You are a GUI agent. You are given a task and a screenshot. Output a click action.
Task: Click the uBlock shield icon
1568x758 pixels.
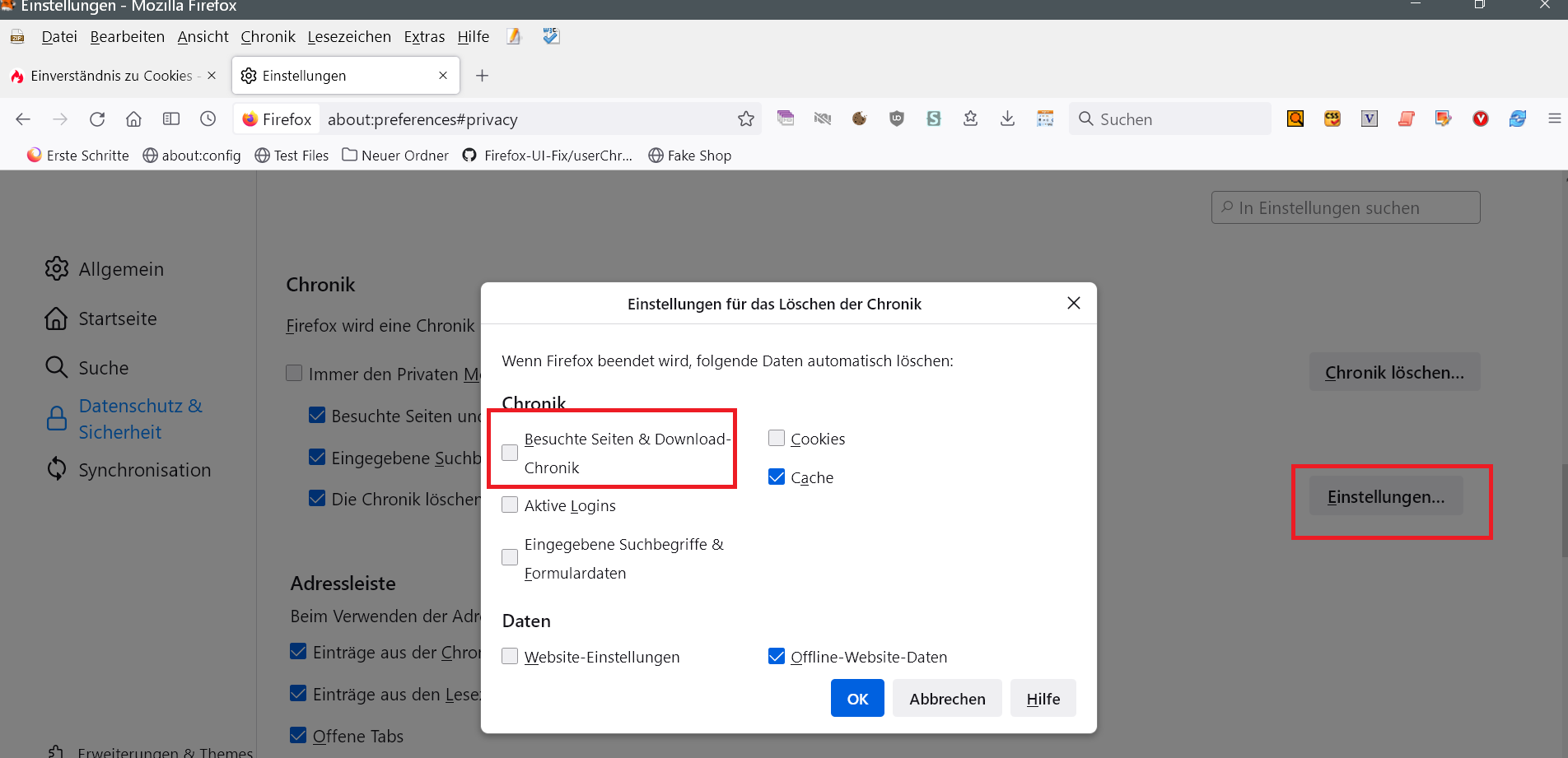(897, 119)
